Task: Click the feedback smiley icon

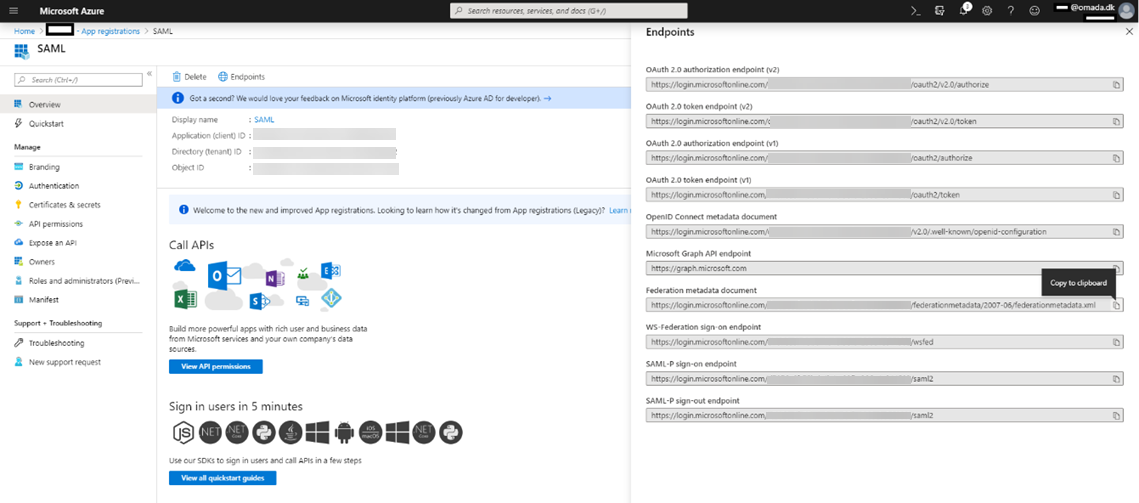Action: tap(1034, 11)
